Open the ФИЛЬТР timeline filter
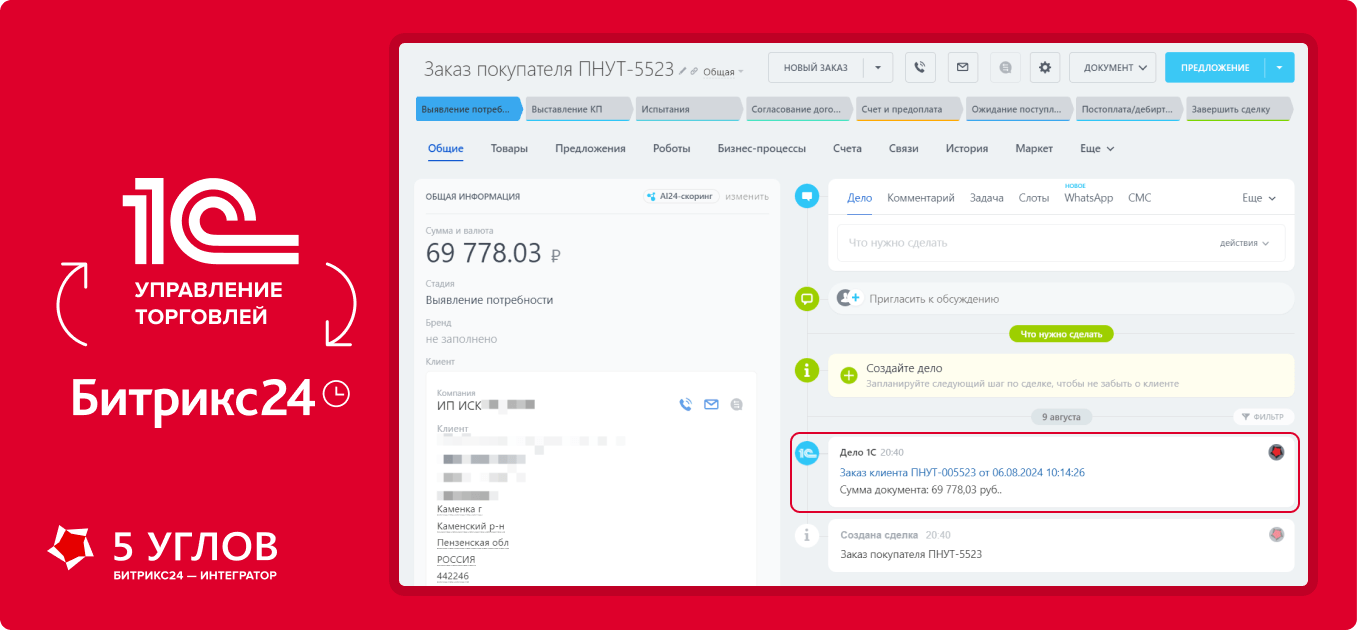1357x630 pixels. click(1263, 417)
